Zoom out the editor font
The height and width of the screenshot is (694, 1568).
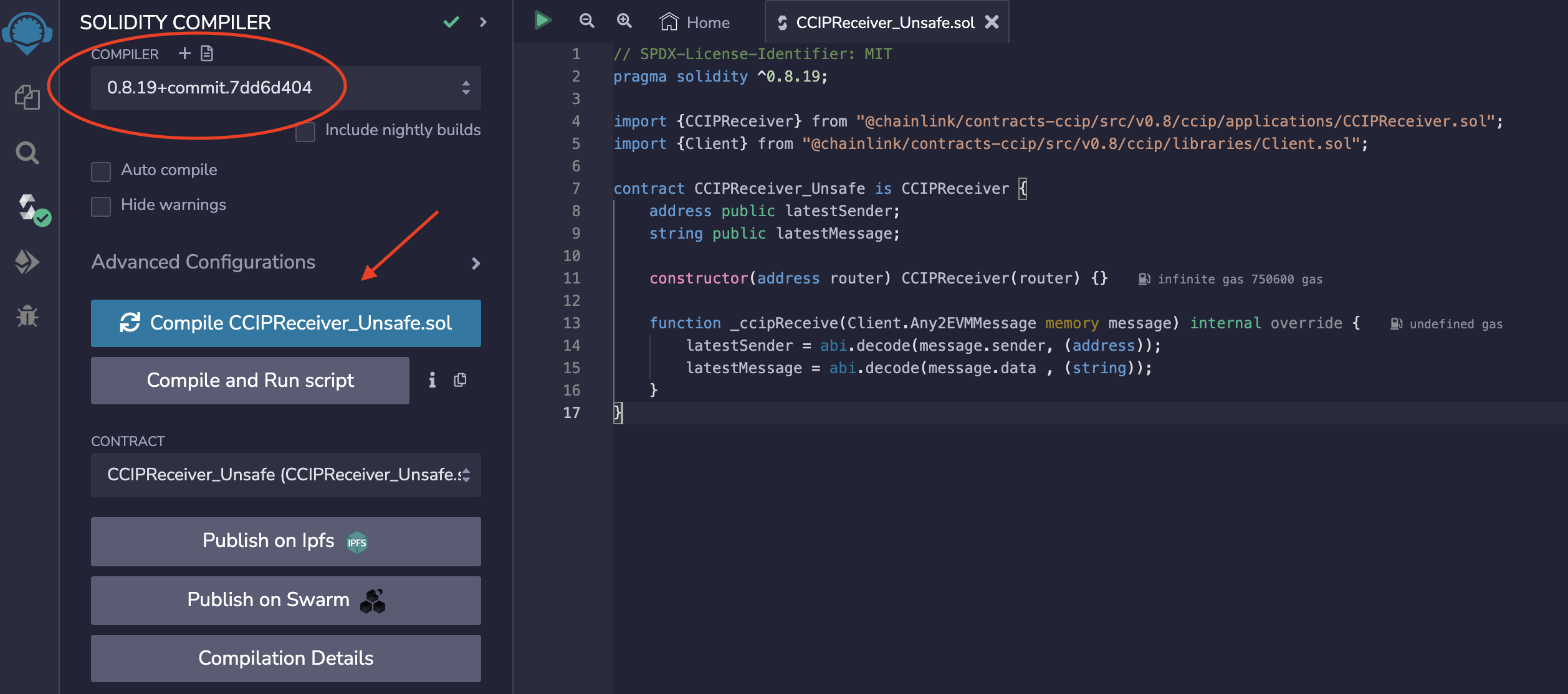[x=586, y=21]
